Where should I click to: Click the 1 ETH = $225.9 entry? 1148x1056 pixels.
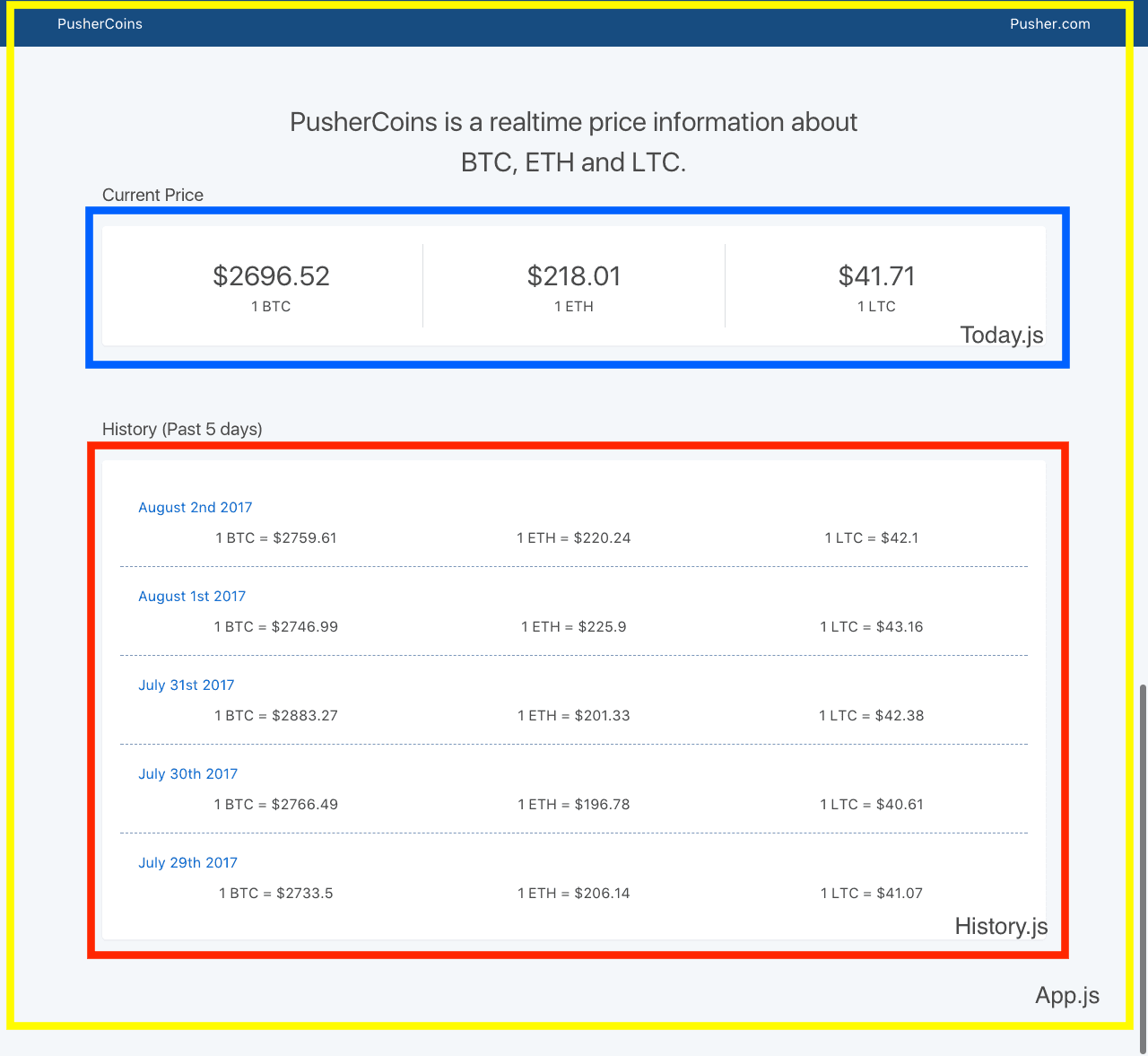coord(573,627)
